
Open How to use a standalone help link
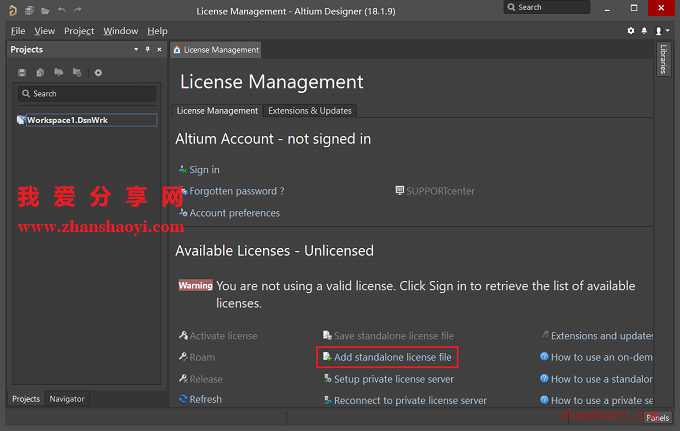click(x=602, y=379)
